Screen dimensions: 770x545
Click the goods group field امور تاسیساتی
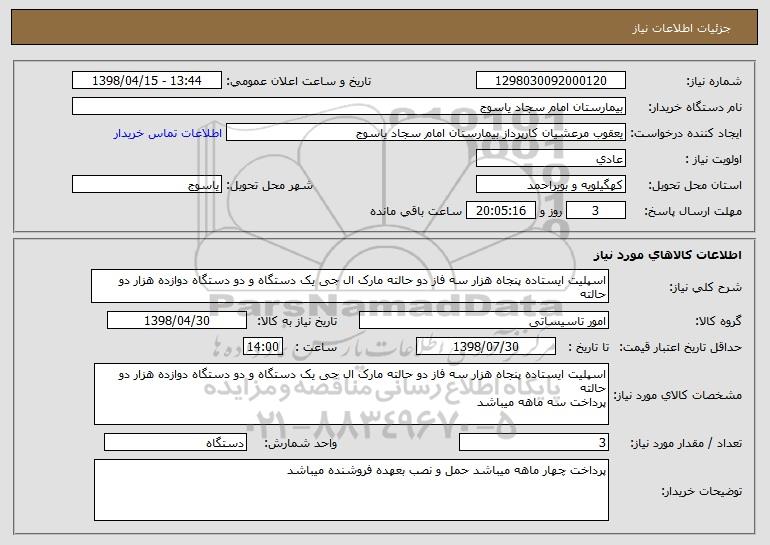point(484,321)
